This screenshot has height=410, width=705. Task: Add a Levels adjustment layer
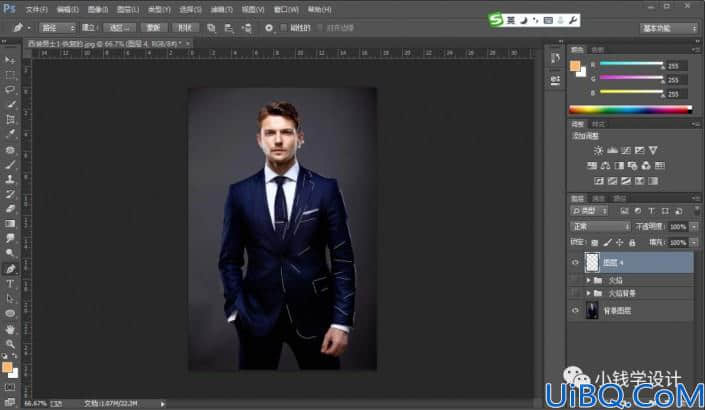[x=612, y=150]
